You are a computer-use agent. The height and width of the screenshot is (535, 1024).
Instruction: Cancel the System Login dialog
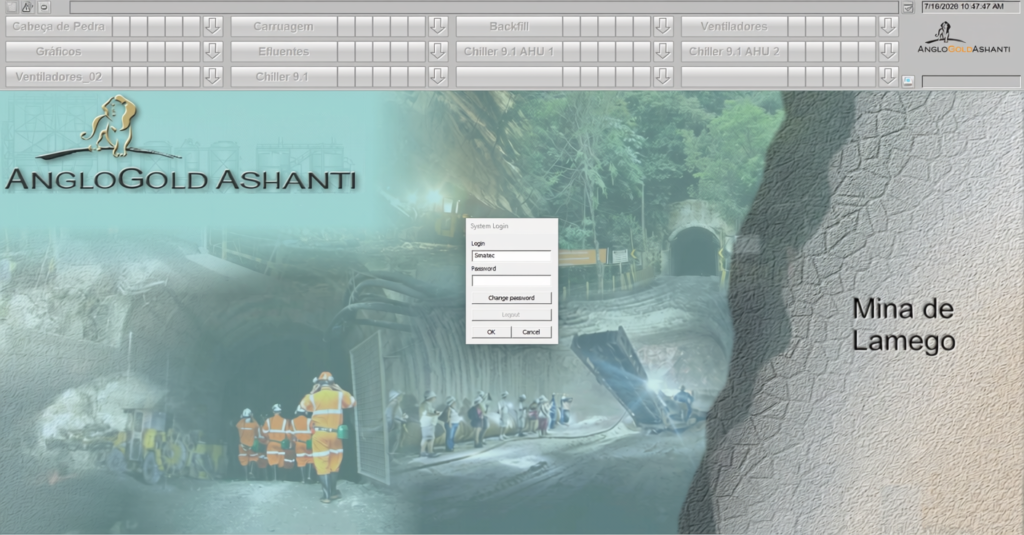532,332
